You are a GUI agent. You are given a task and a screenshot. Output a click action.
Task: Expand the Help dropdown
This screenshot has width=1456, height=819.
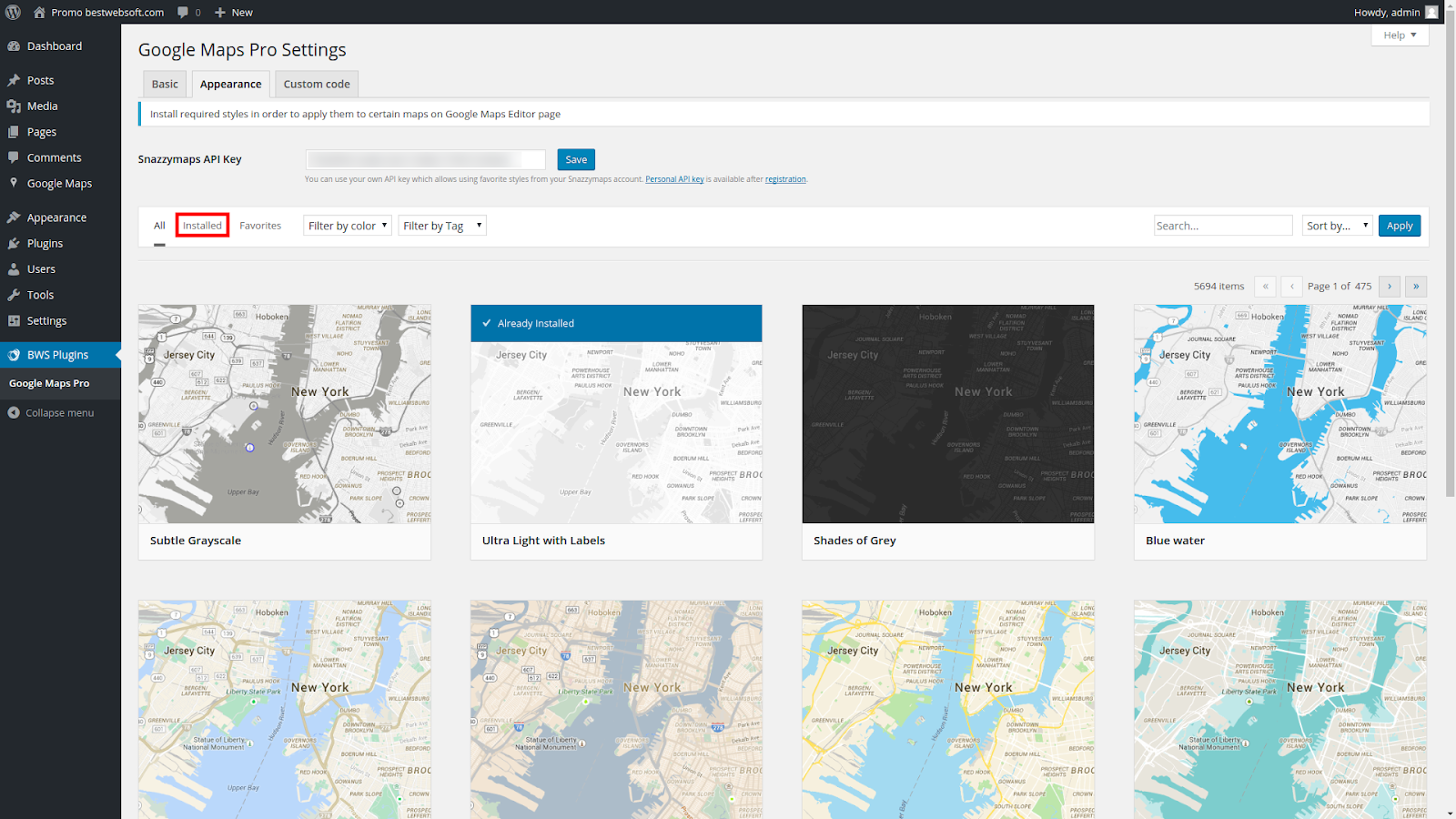(1400, 35)
